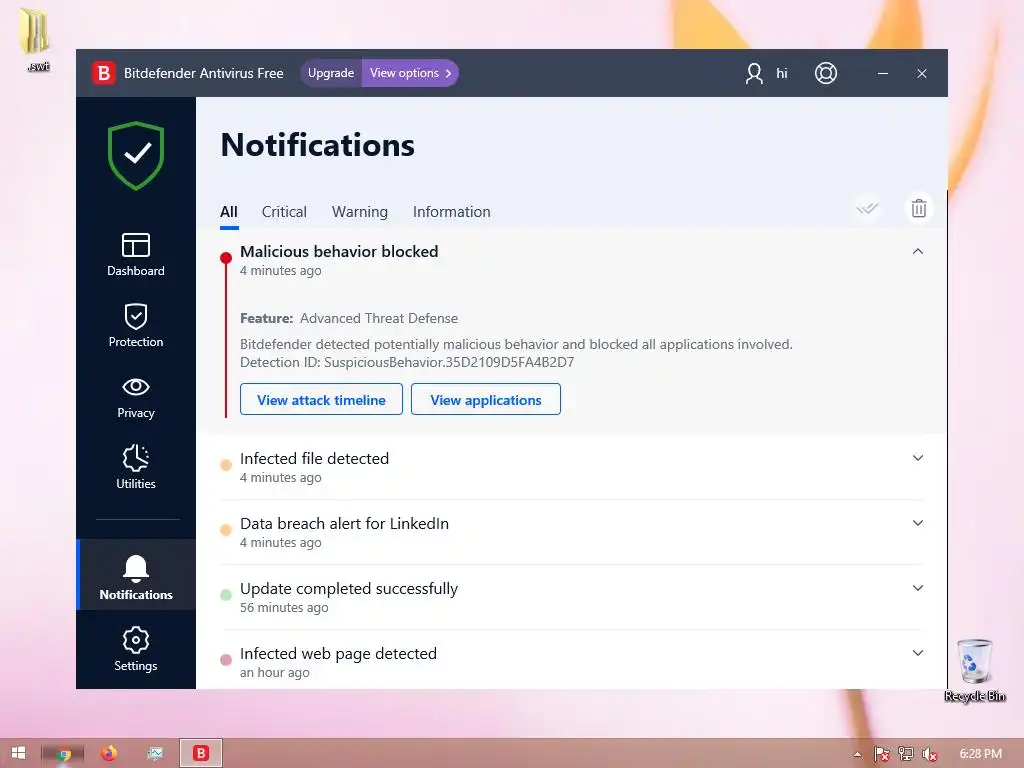Click Infected file detected title
This screenshot has height=768, width=1024.
point(314,458)
